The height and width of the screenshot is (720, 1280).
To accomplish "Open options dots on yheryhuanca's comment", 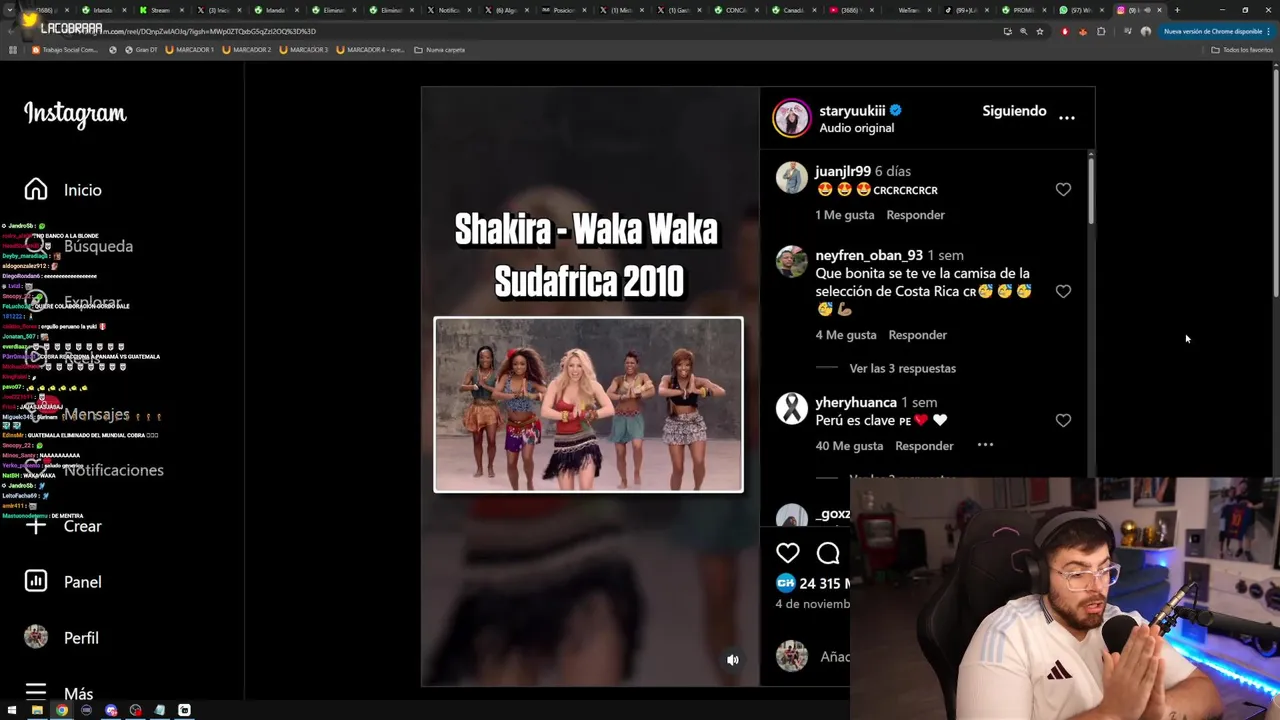I will 985,445.
